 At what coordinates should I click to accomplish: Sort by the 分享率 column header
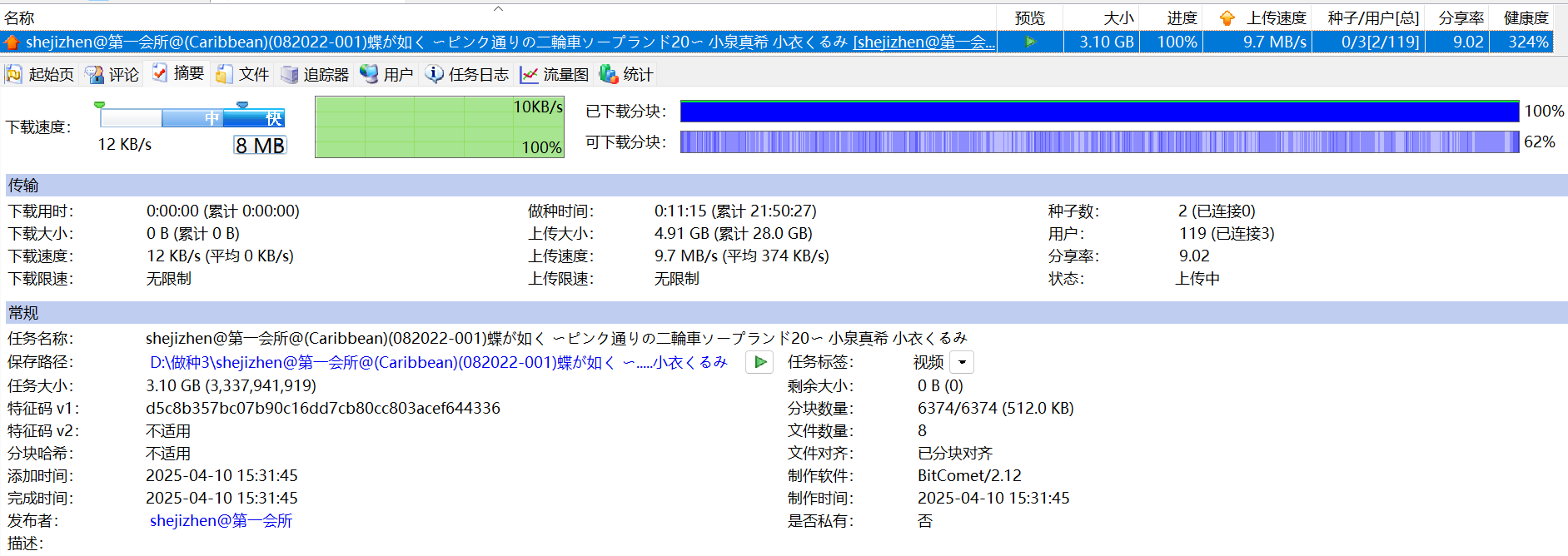pyautogui.click(x=1456, y=17)
